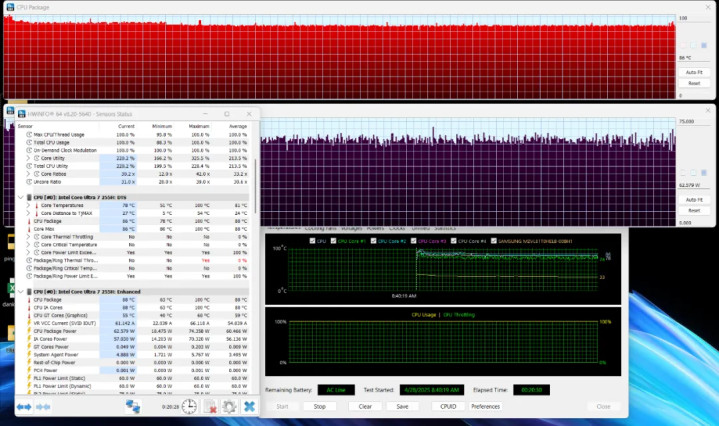Screen dimensions: 719x426
Task: Click the HWiNFO title bar app icon
Action: (x=11, y=115)
